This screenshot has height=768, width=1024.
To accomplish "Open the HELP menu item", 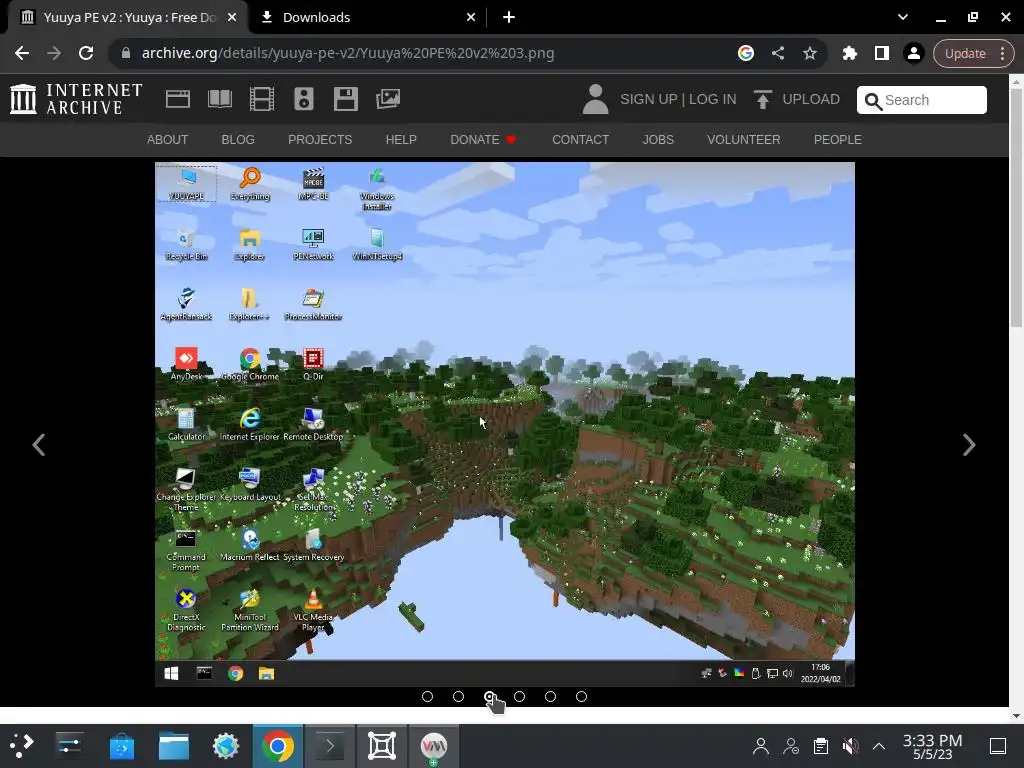I will tap(401, 140).
